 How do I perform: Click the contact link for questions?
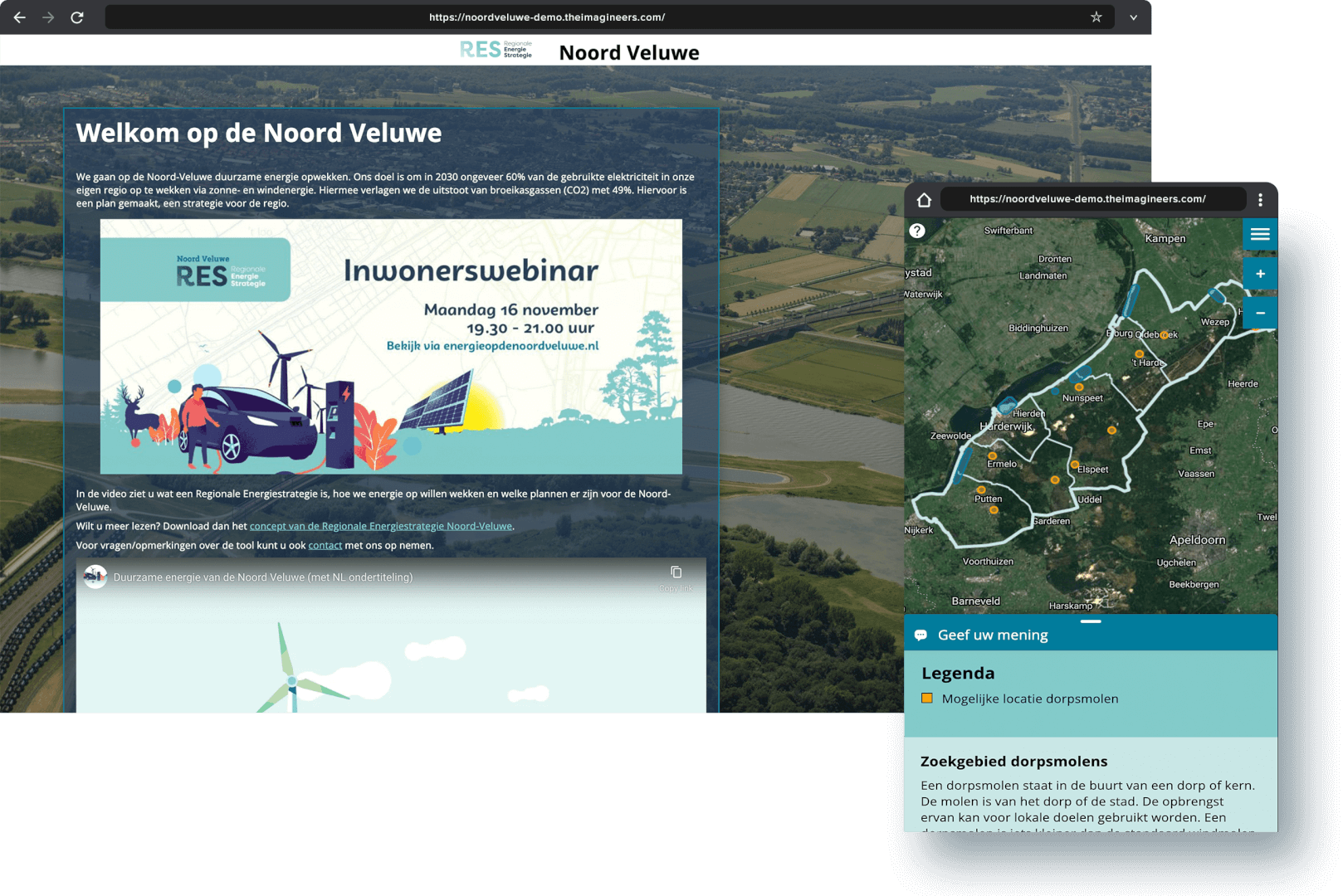pos(325,545)
